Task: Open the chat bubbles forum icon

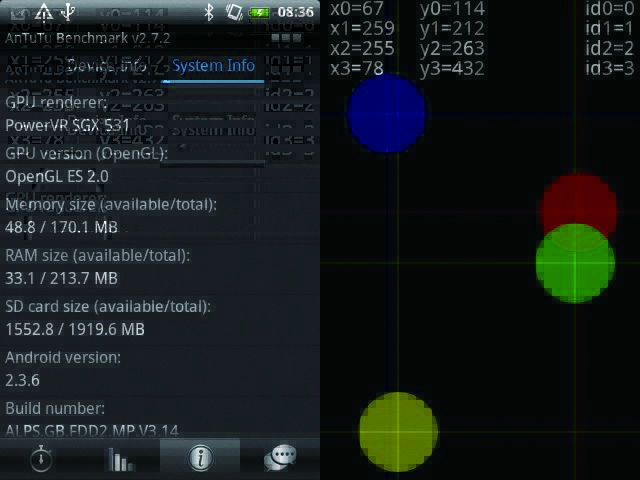Action: (x=280, y=458)
